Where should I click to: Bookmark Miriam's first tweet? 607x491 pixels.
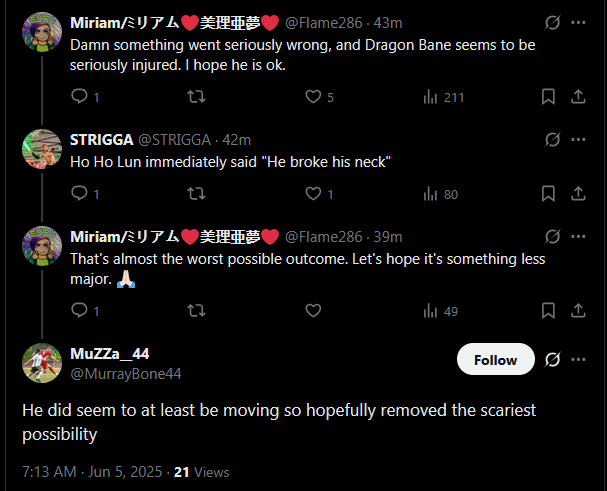[x=548, y=97]
